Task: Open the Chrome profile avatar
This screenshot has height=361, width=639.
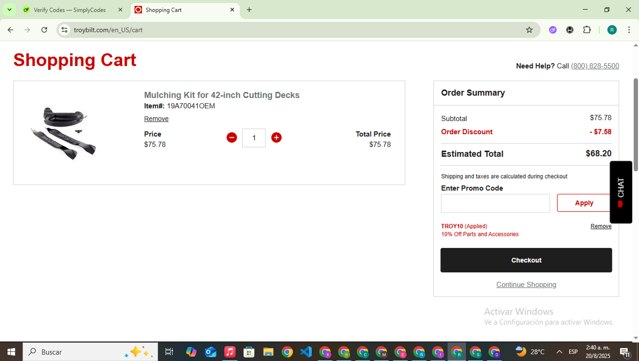Action: [612, 30]
